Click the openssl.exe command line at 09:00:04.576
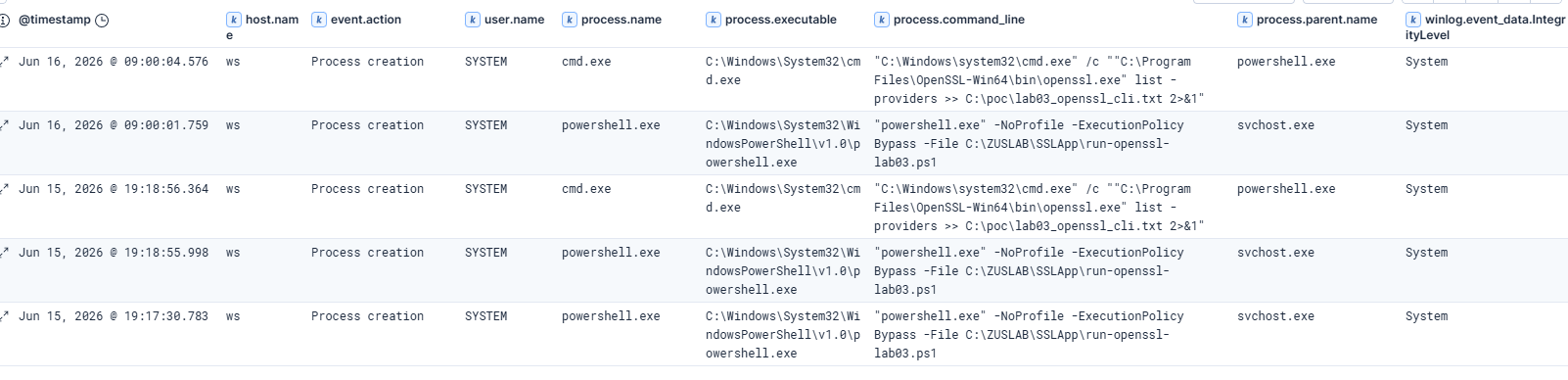Viewport: 1568px width, 380px height. coord(1038,80)
